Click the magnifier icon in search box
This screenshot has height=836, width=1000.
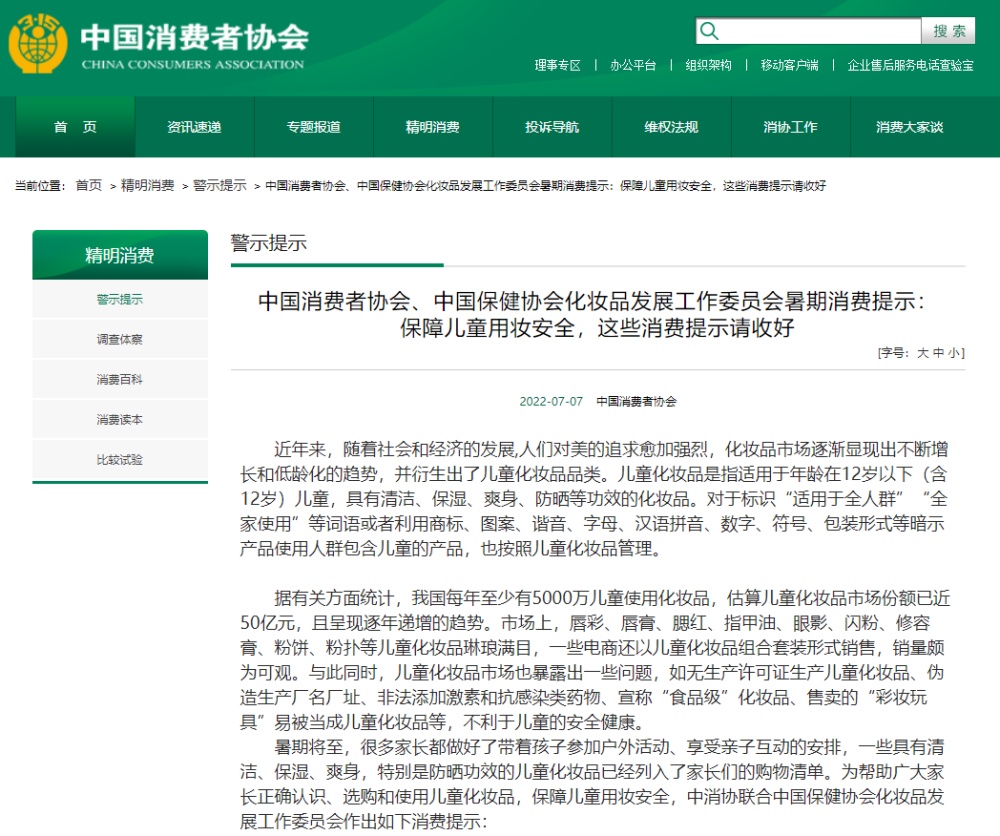pos(710,31)
